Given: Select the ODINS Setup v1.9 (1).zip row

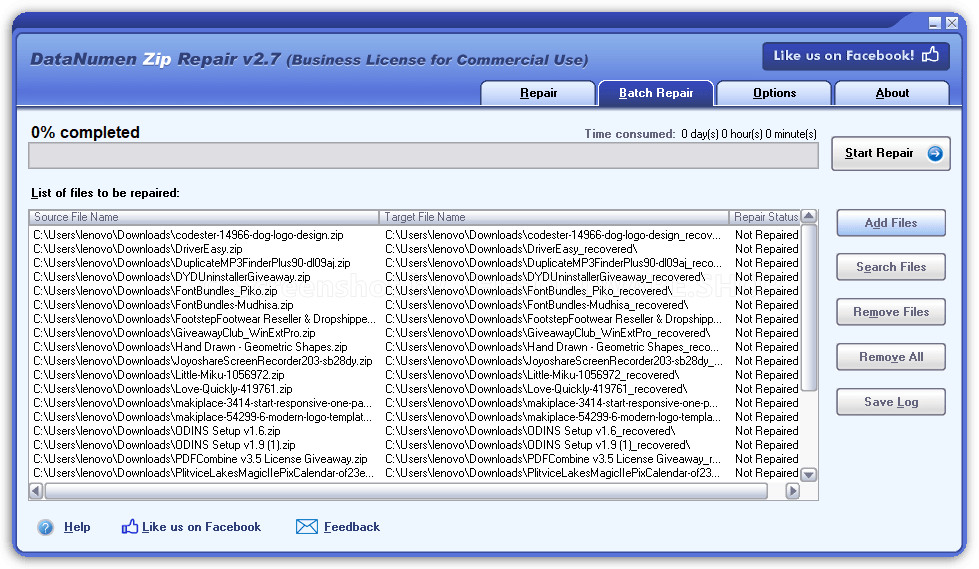Looking at the screenshot, I should [x=164, y=445].
